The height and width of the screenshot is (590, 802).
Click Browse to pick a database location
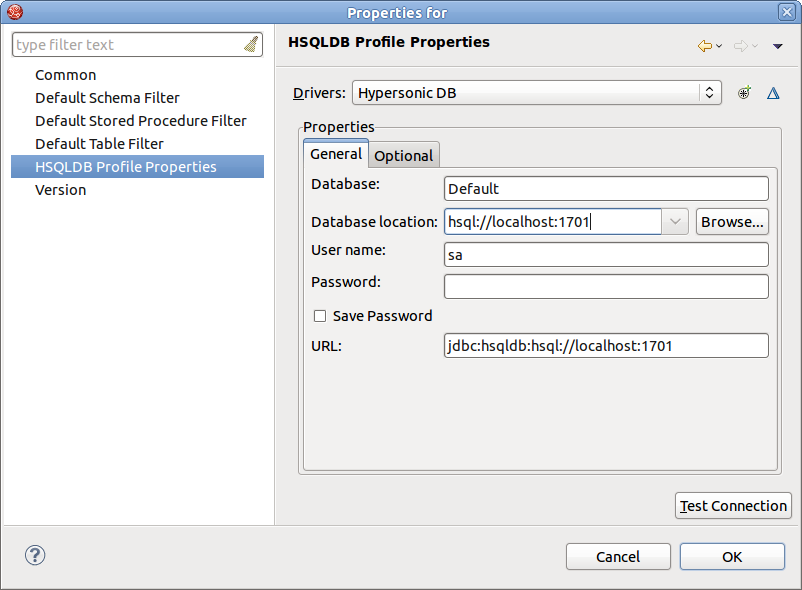coord(732,221)
